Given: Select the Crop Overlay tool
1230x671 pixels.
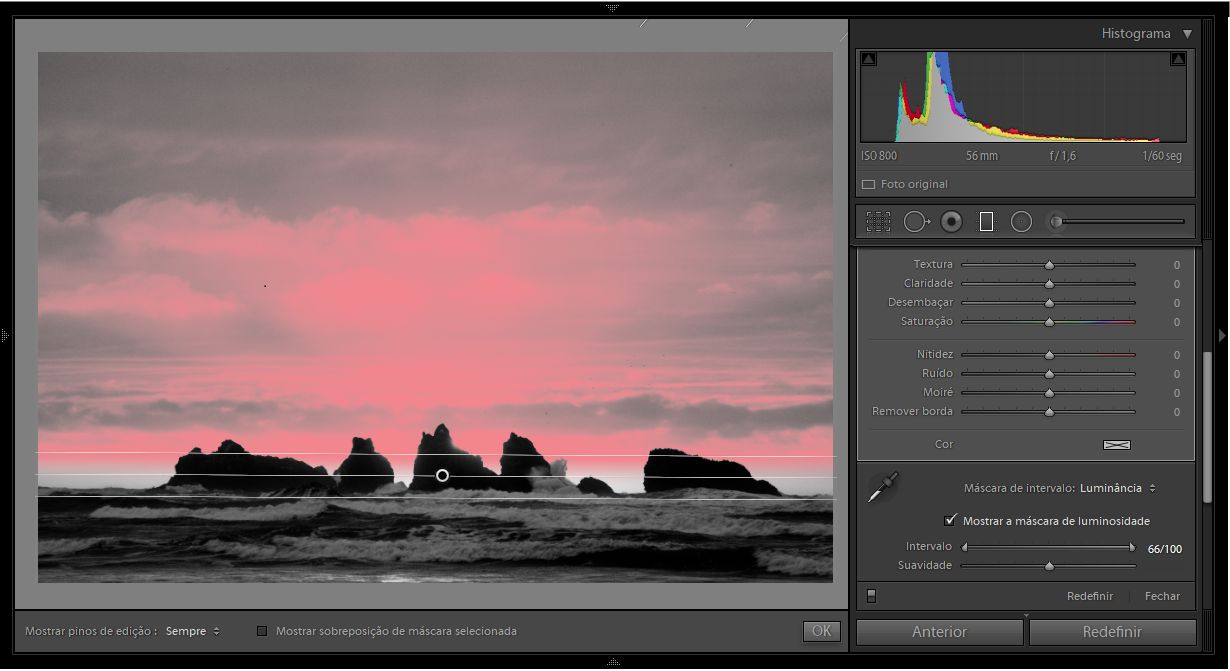Looking at the screenshot, I should (x=878, y=222).
